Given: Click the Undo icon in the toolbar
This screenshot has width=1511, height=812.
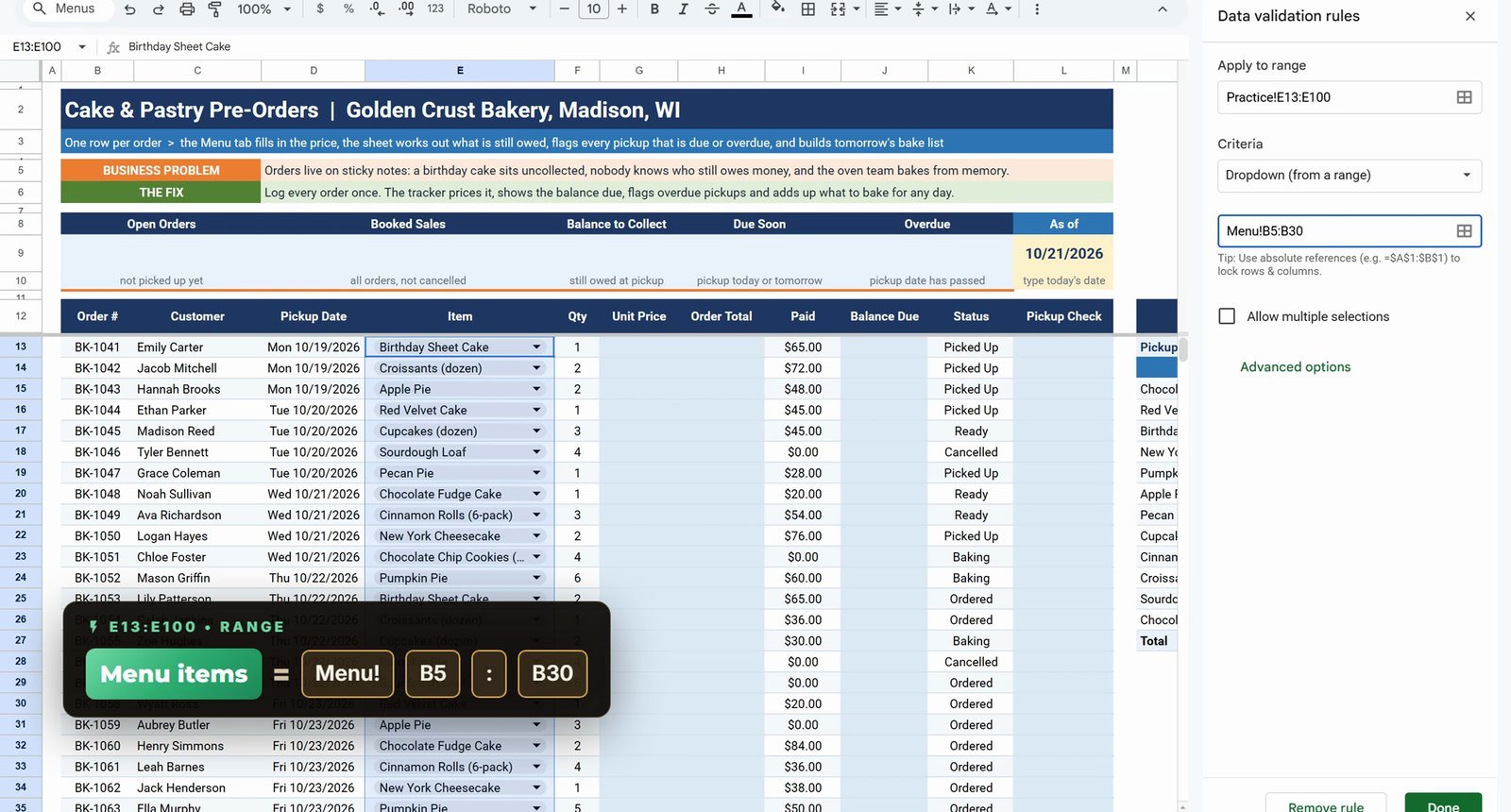Looking at the screenshot, I should pyautogui.click(x=130, y=8).
